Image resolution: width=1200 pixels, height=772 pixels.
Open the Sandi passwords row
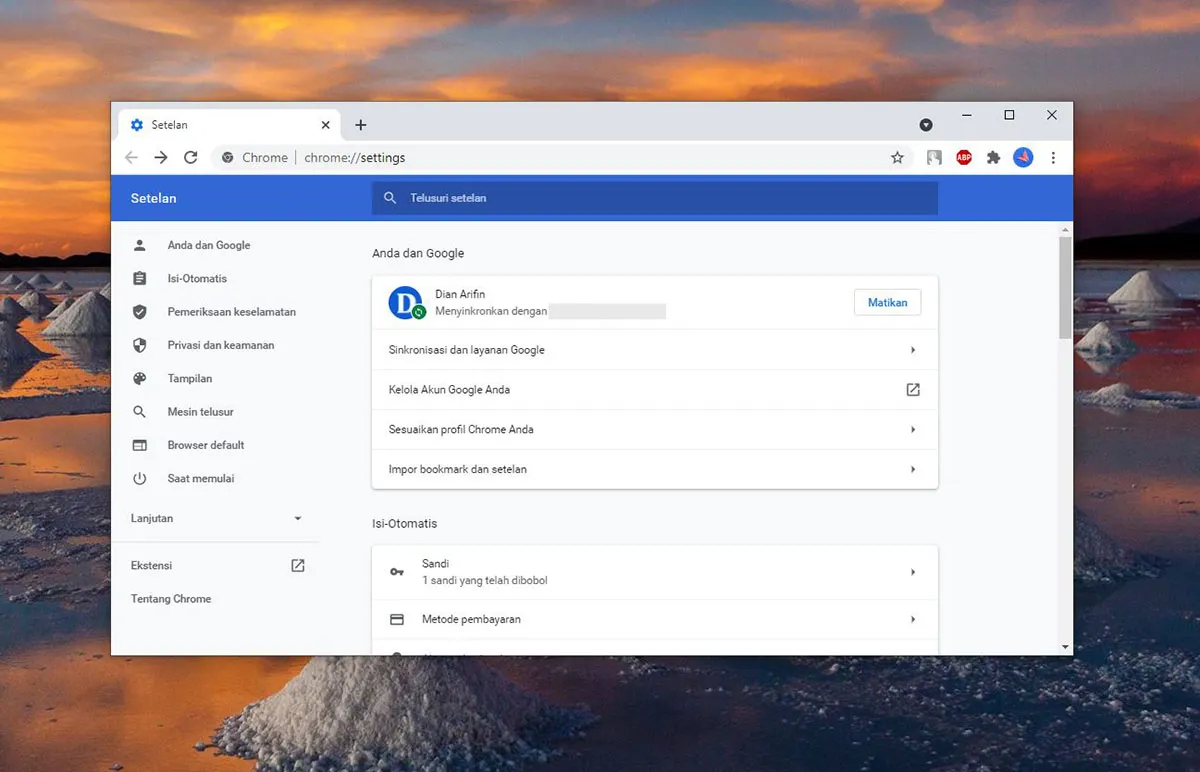click(654, 572)
